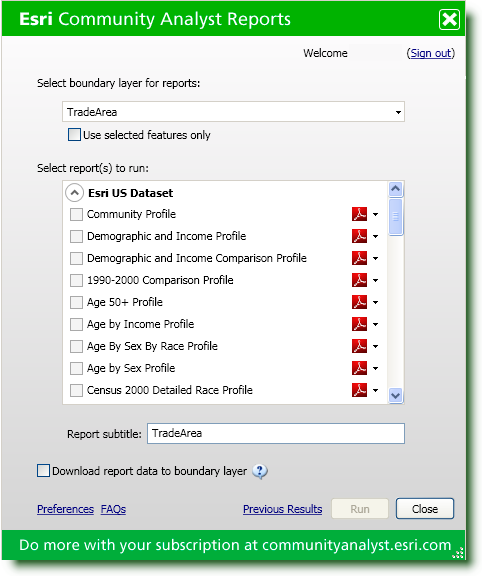Click the Sign out link

coord(431,53)
